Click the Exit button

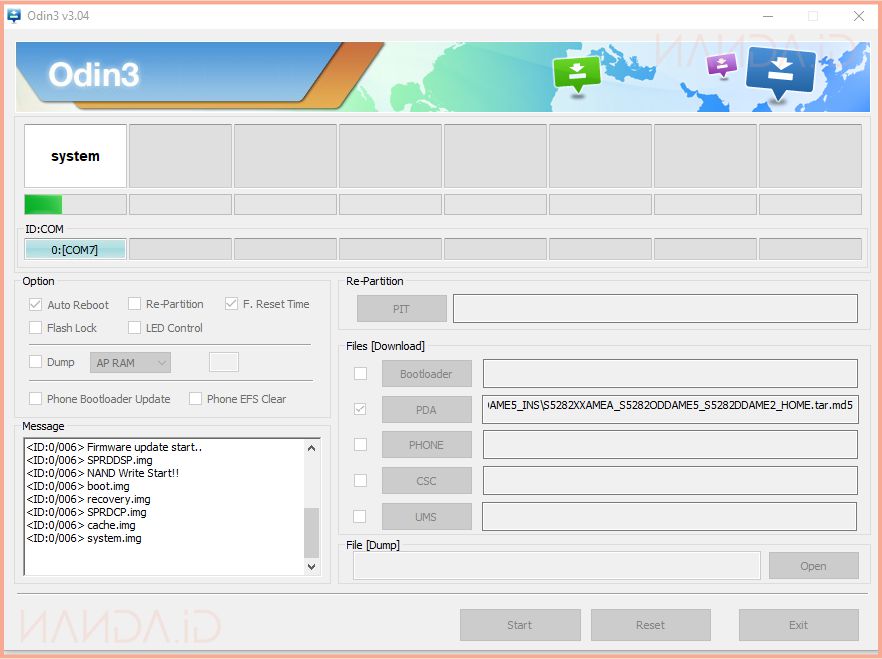(x=798, y=625)
